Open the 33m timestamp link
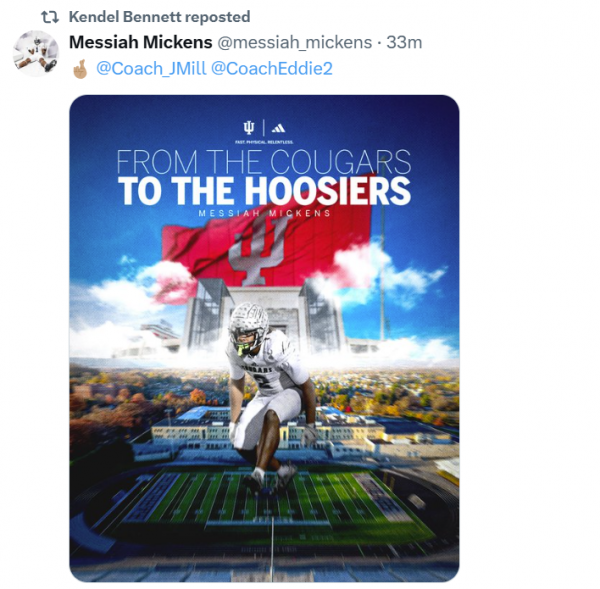Image resolution: width=600 pixels, height=589 pixels. (404, 42)
